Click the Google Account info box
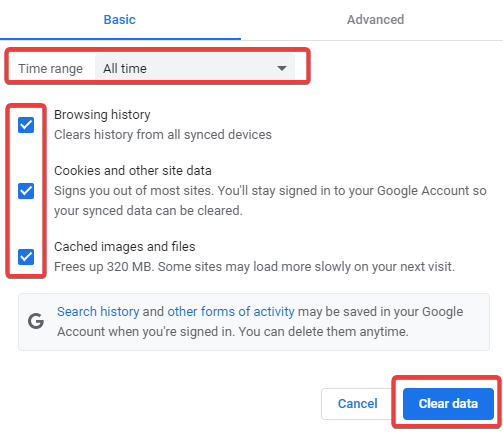This screenshot has height=434, width=503. tap(254, 322)
